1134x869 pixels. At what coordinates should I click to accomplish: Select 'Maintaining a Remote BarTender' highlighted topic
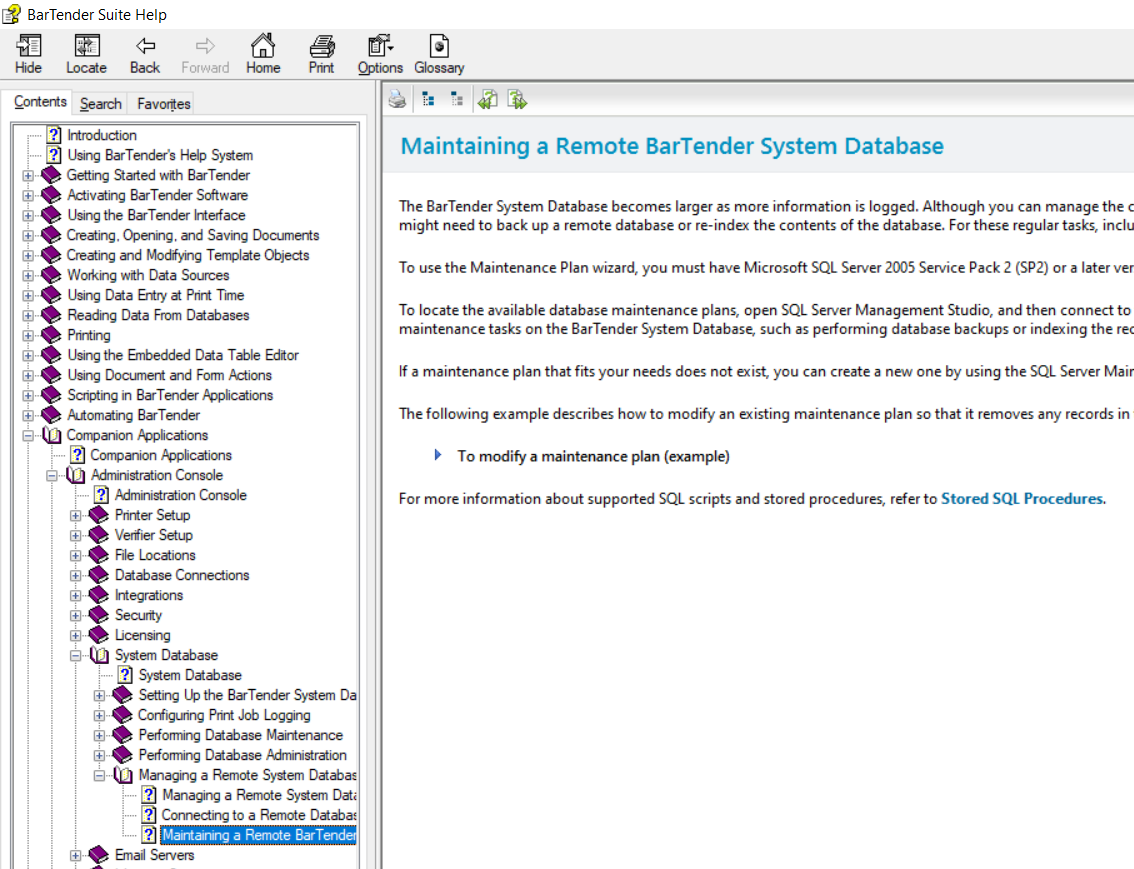tap(259, 835)
